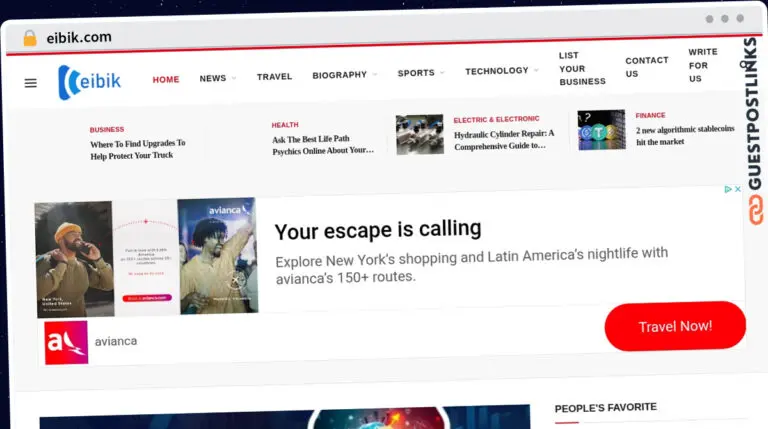Open the Travel menu item
The image size is (768, 429).
point(274,76)
